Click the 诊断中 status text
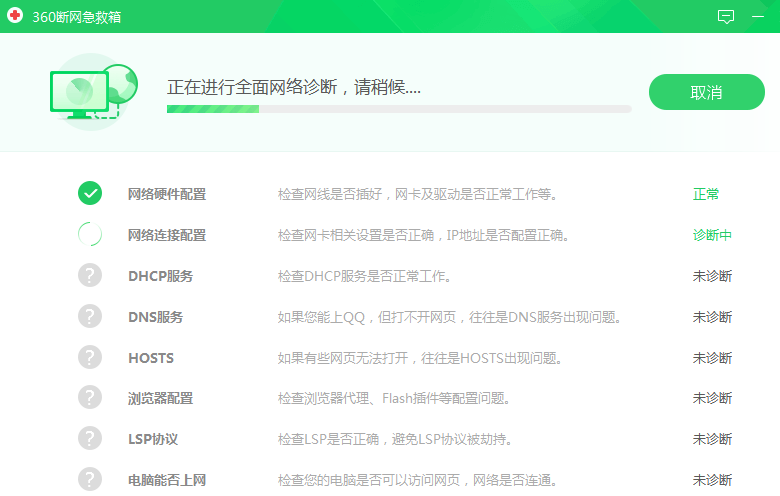Screen dimensions: 780x496 (x=712, y=235)
